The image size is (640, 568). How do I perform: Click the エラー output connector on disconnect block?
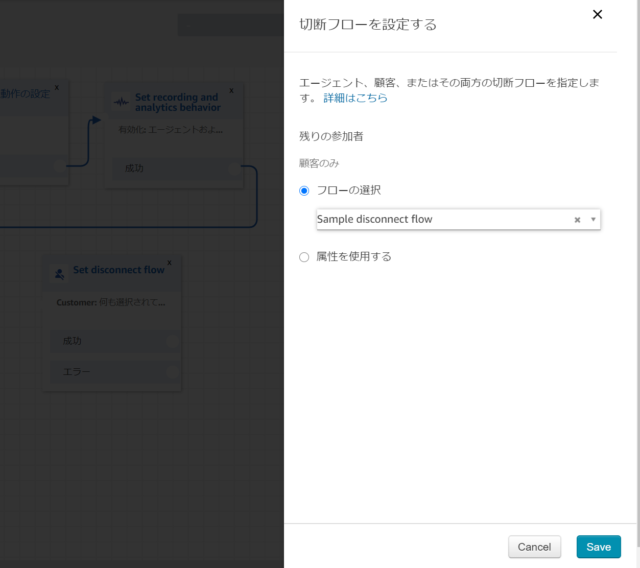(x=172, y=372)
